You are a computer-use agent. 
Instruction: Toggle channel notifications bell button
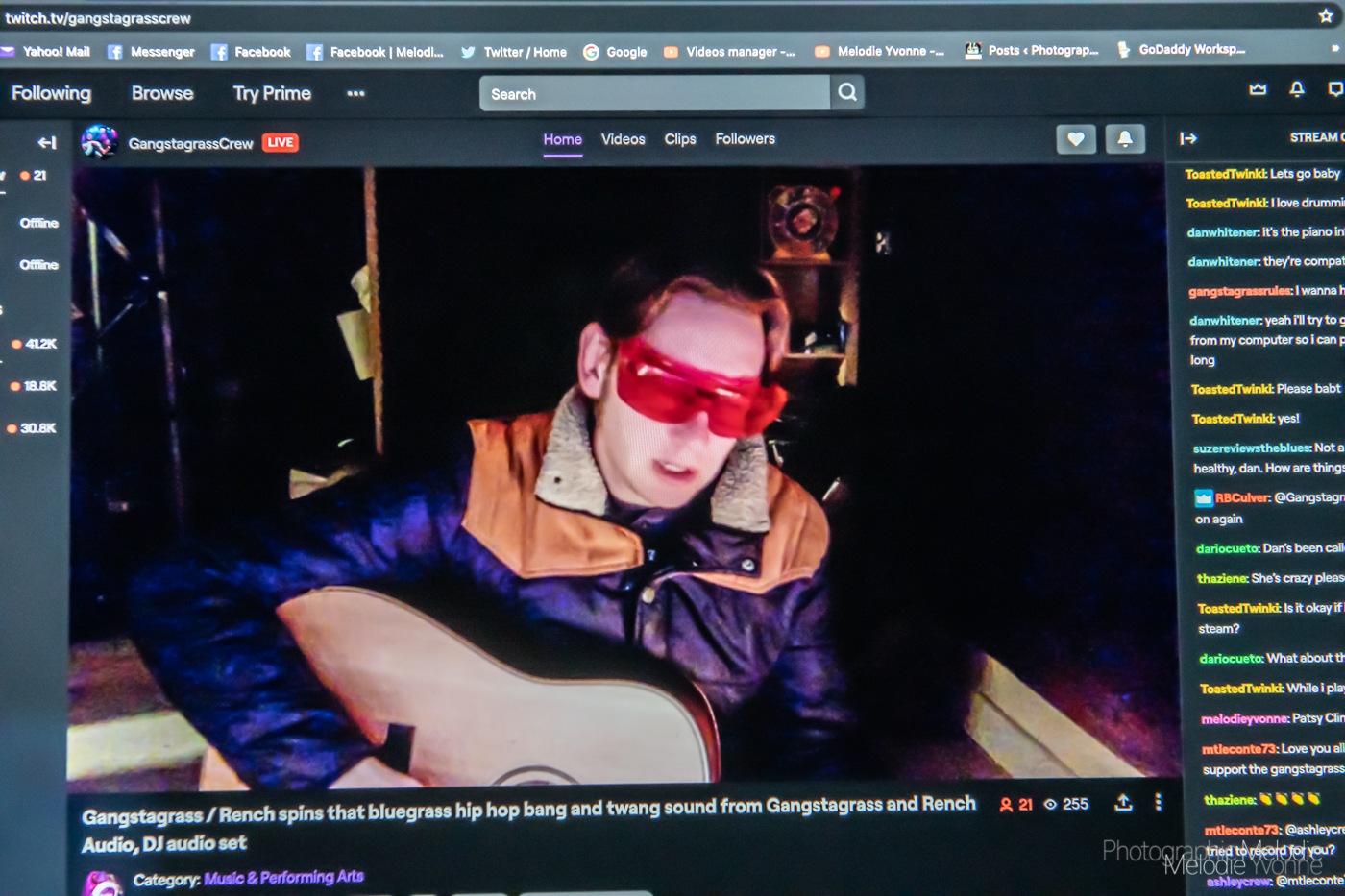click(x=1124, y=139)
